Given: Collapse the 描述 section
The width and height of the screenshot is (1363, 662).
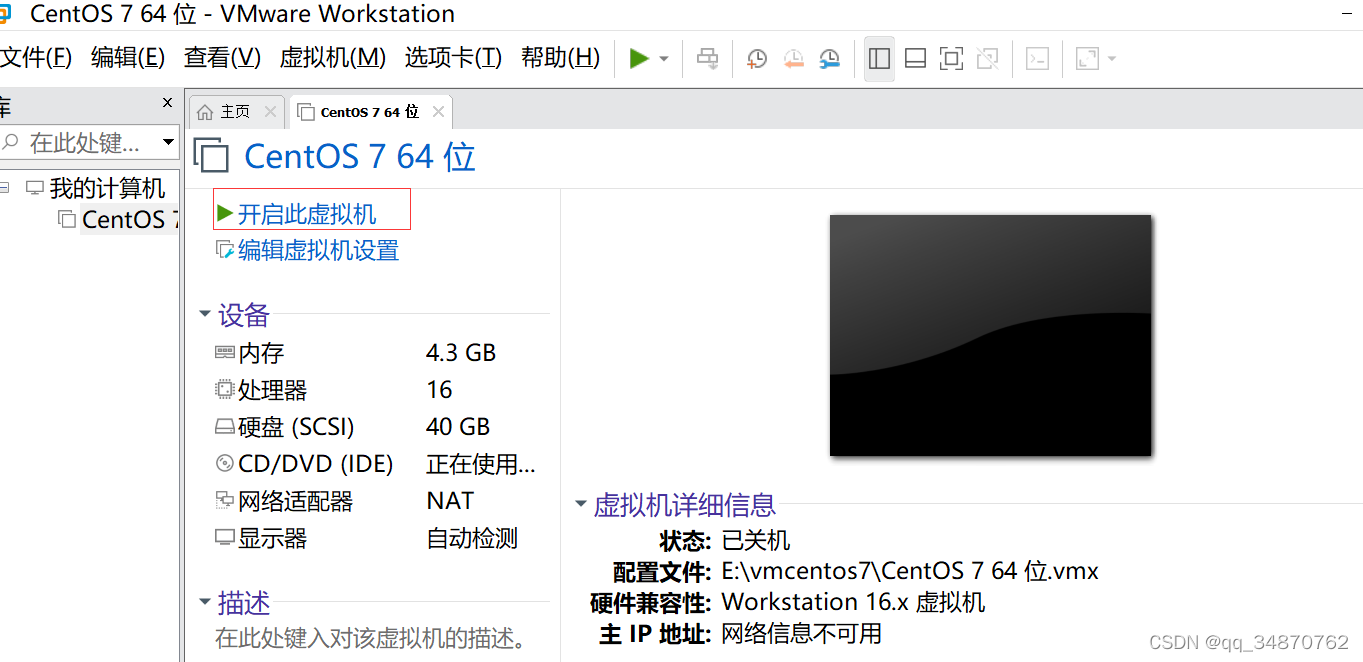Looking at the screenshot, I should (205, 602).
